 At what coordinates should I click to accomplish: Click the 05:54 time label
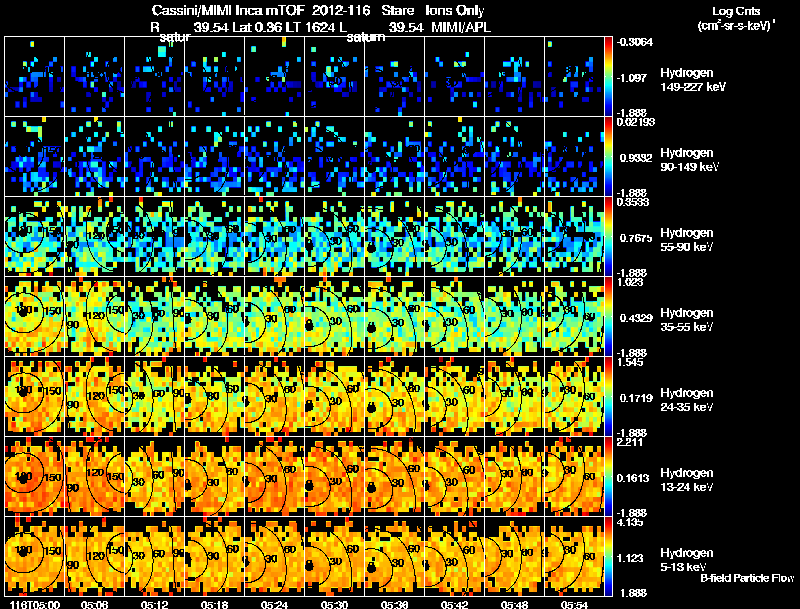[574, 605]
